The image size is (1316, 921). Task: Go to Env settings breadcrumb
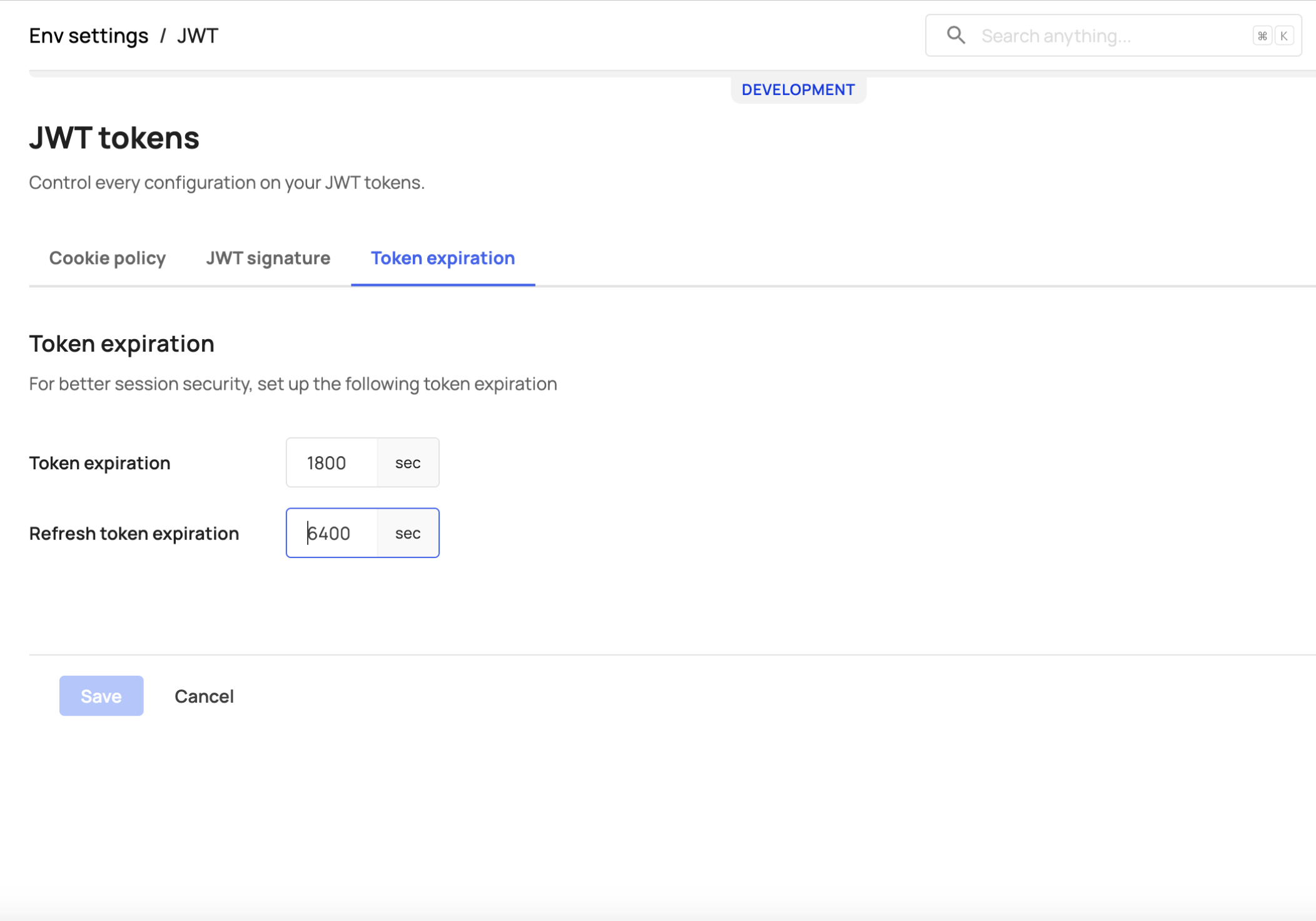click(x=89, y=36)
